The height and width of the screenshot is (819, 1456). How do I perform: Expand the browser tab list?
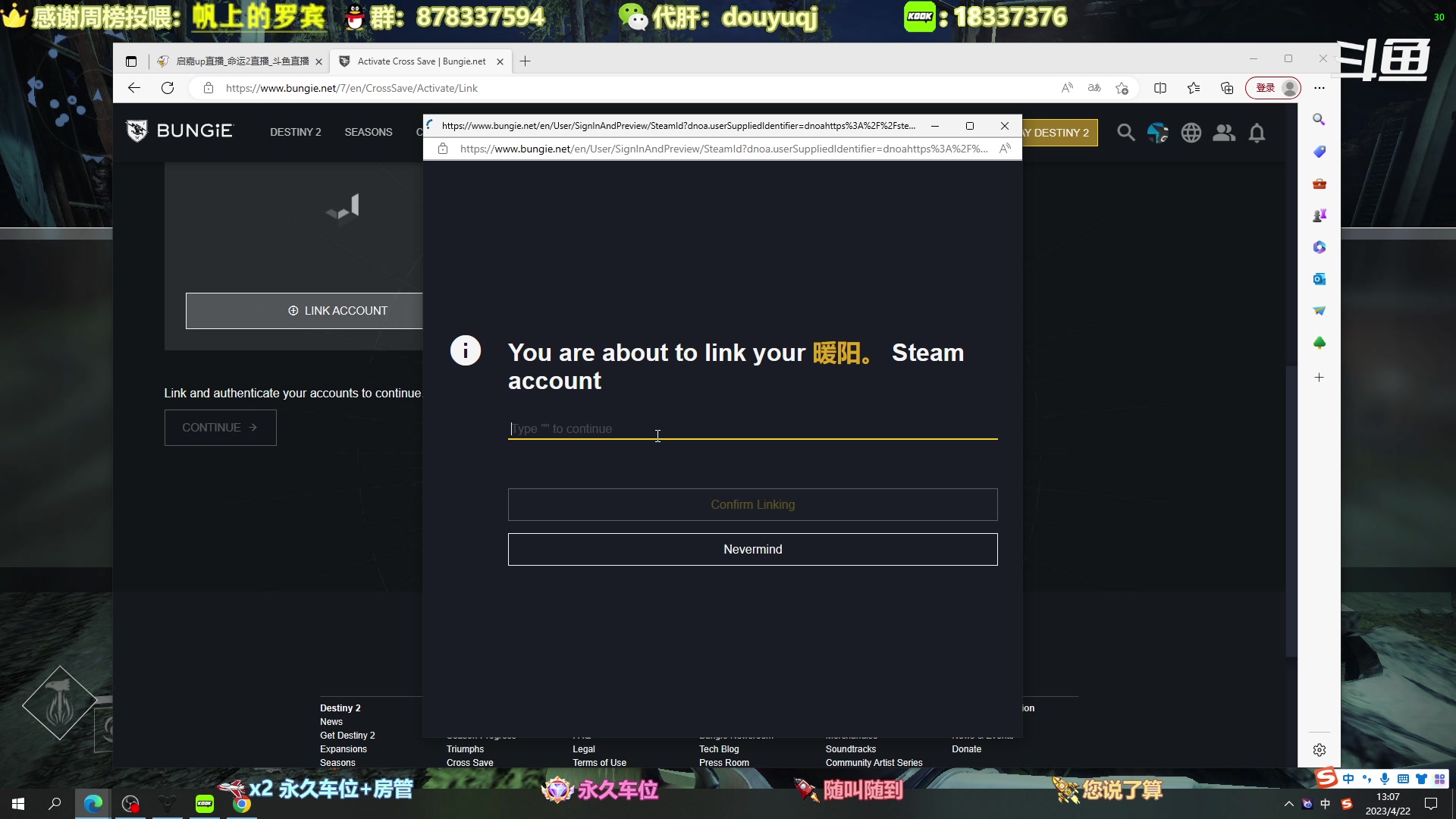(x=132, y=61)
